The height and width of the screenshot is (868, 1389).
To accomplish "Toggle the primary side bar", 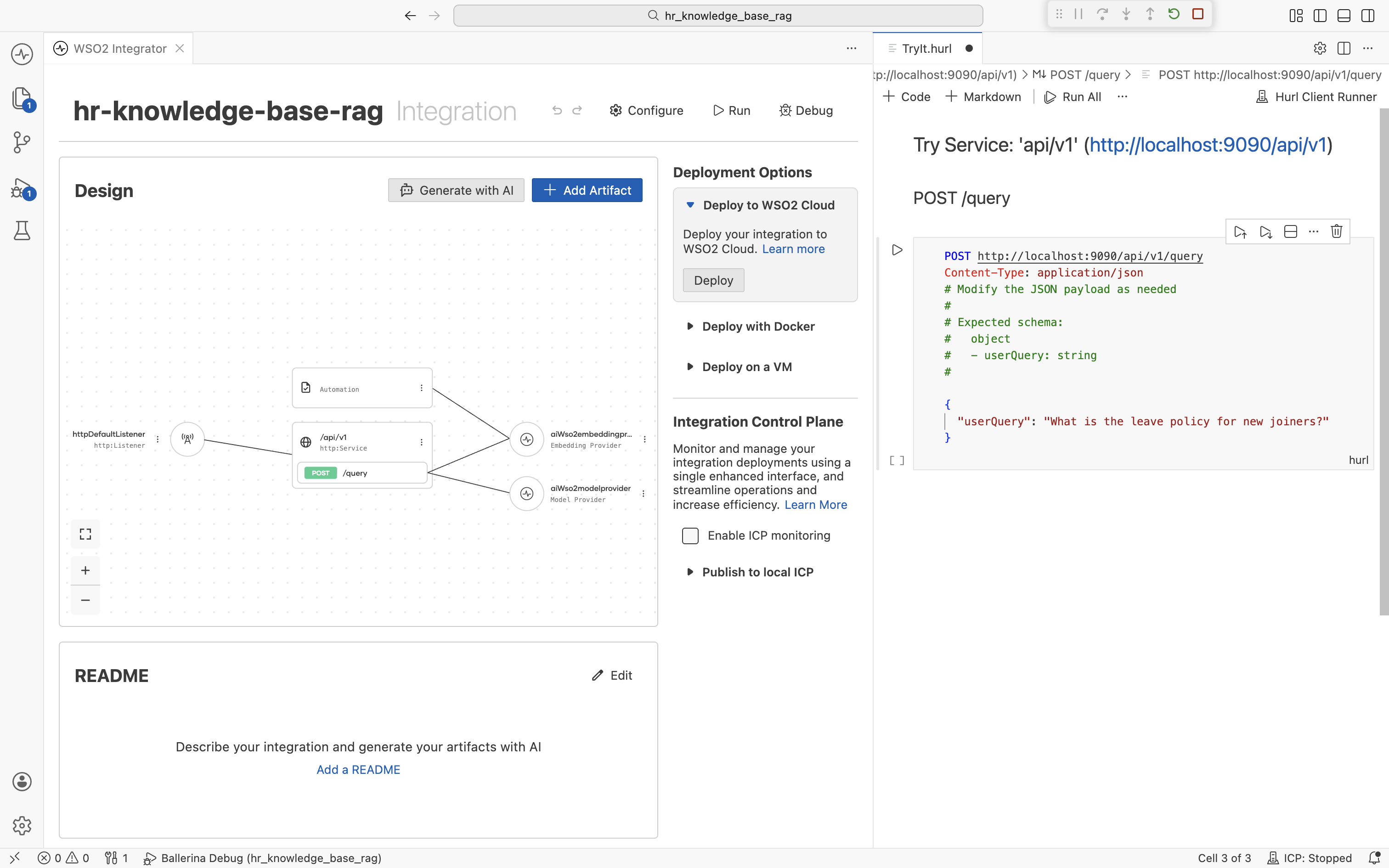I will tap(1320, 16).
